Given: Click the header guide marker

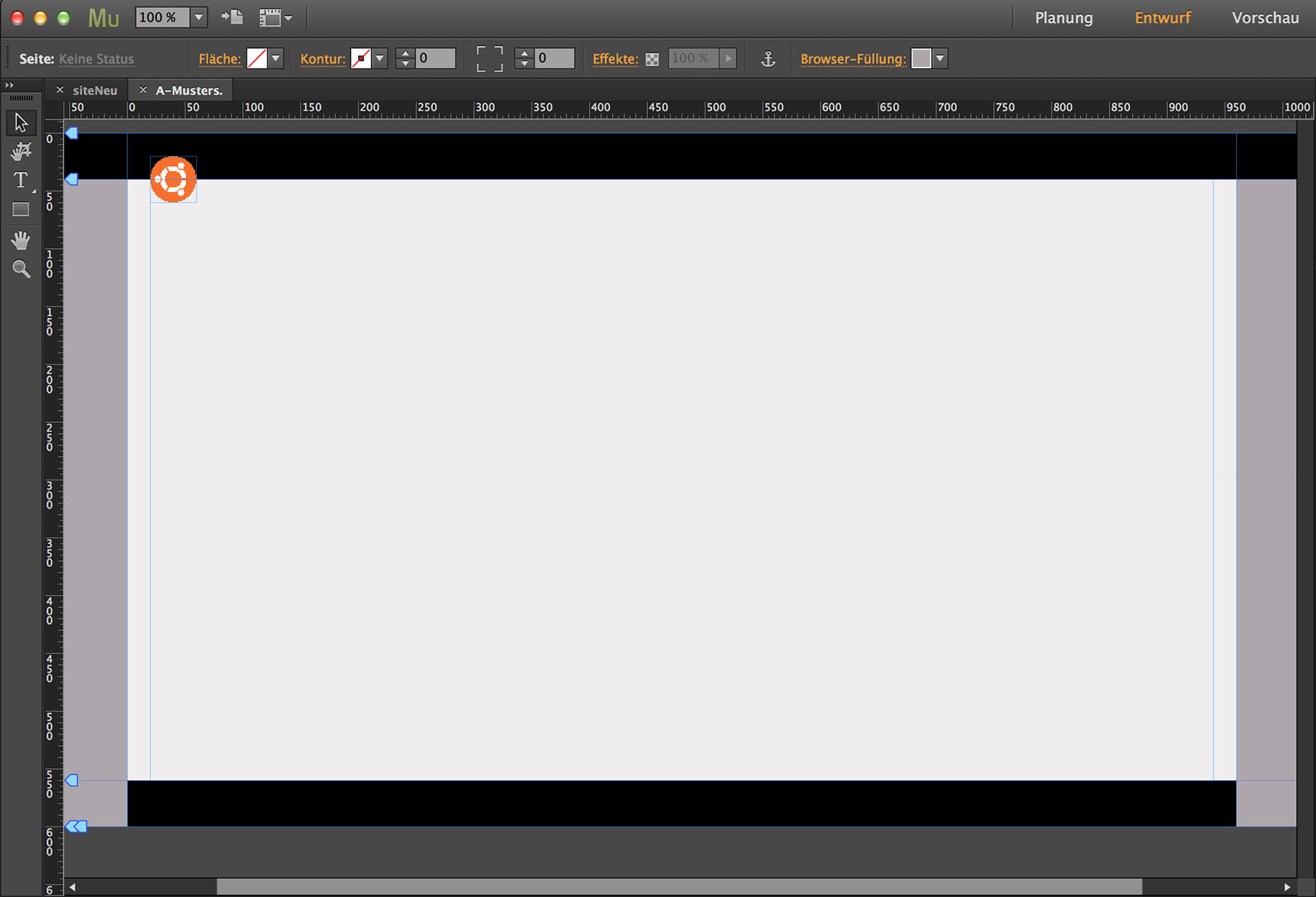Looking at the screenshot, I should (72, 179).
